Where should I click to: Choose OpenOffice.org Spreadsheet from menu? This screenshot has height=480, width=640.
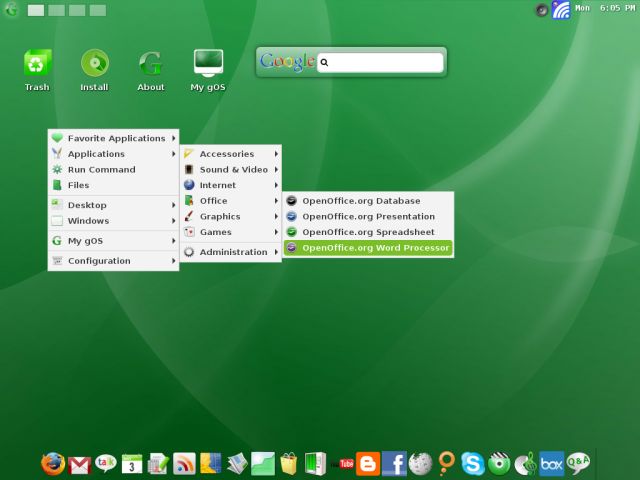[x=367, y=232]
